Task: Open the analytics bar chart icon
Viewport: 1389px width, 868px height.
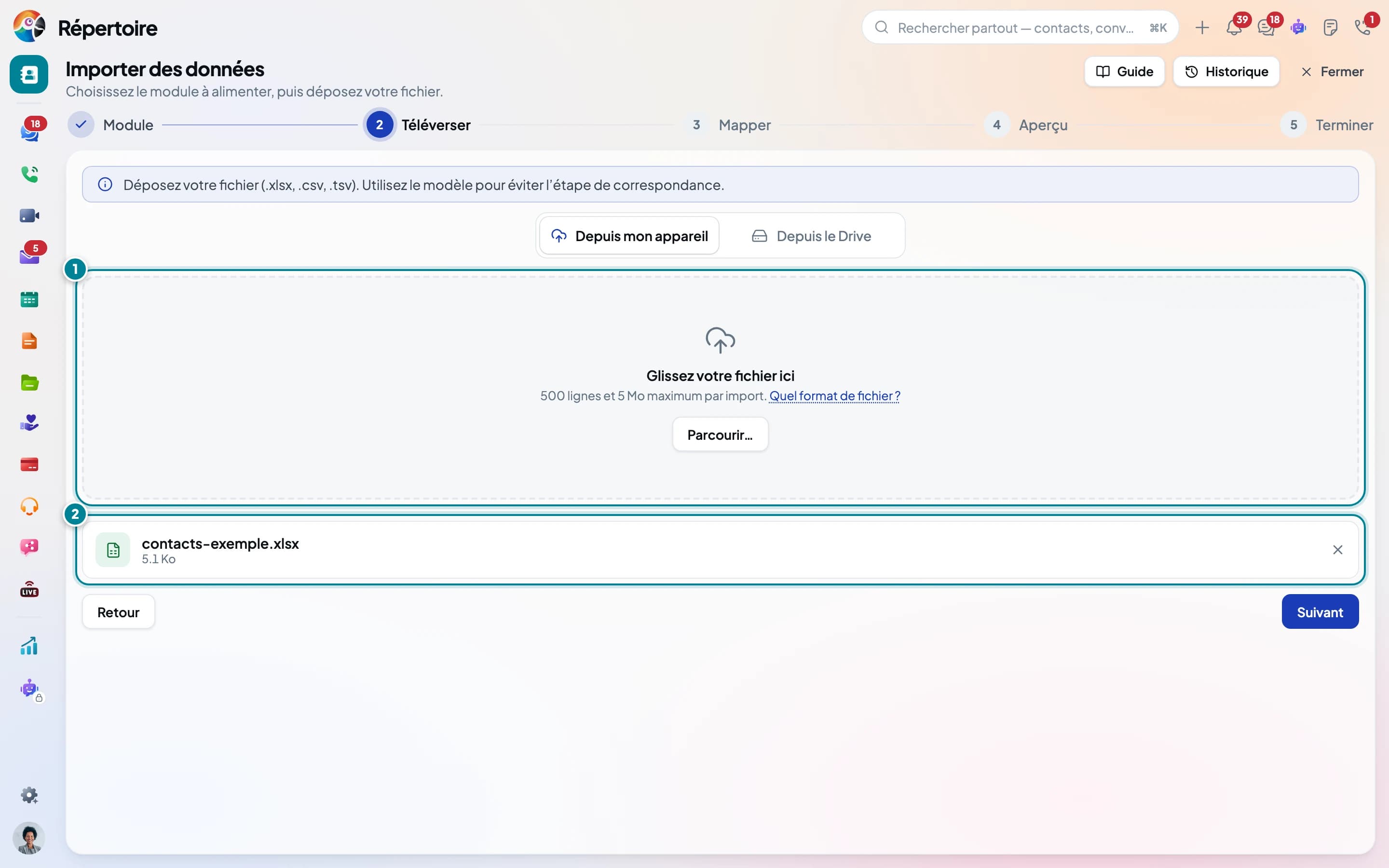Action: point(29,646)
